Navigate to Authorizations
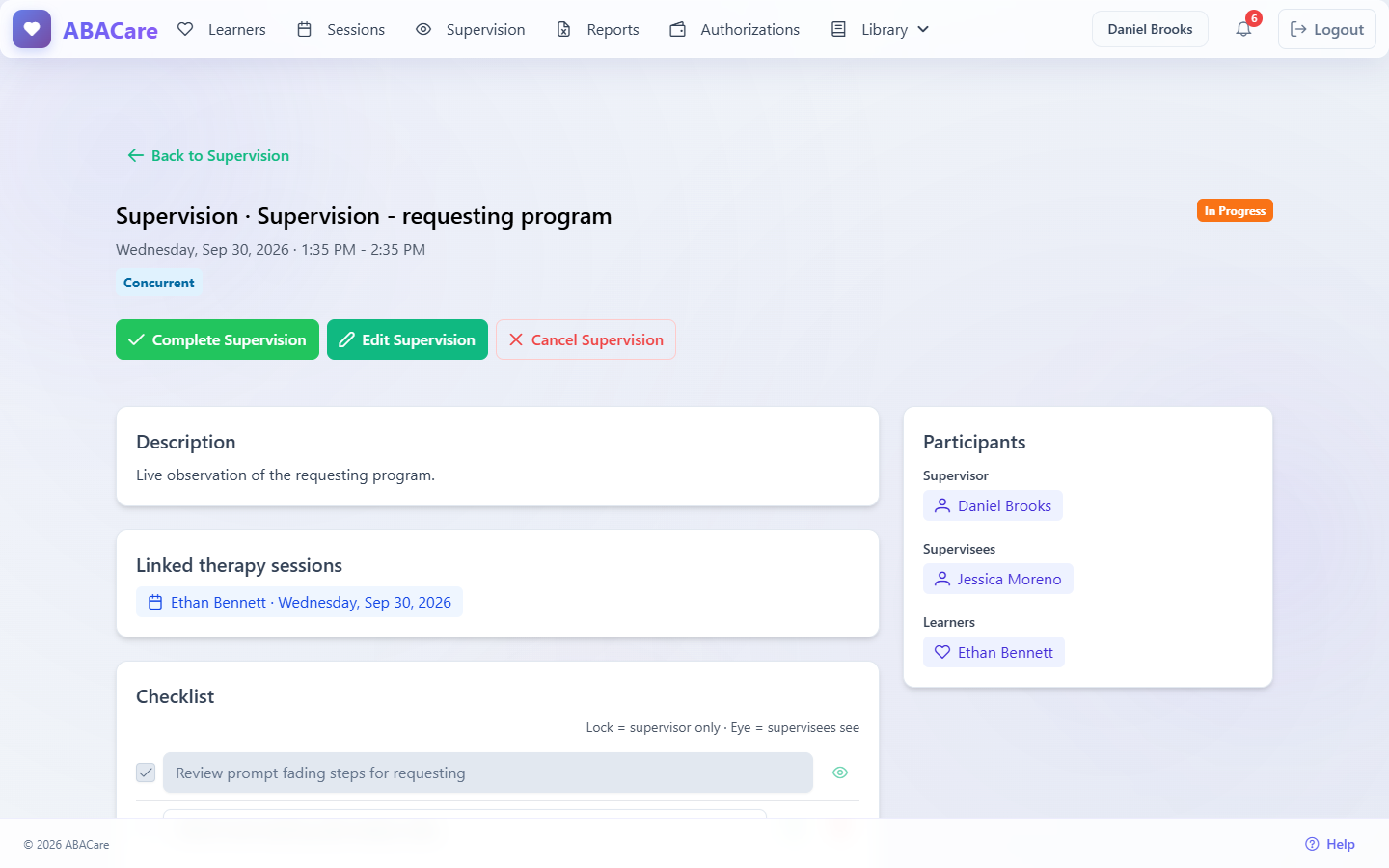The image size is (1389, 868). (735, 29)
